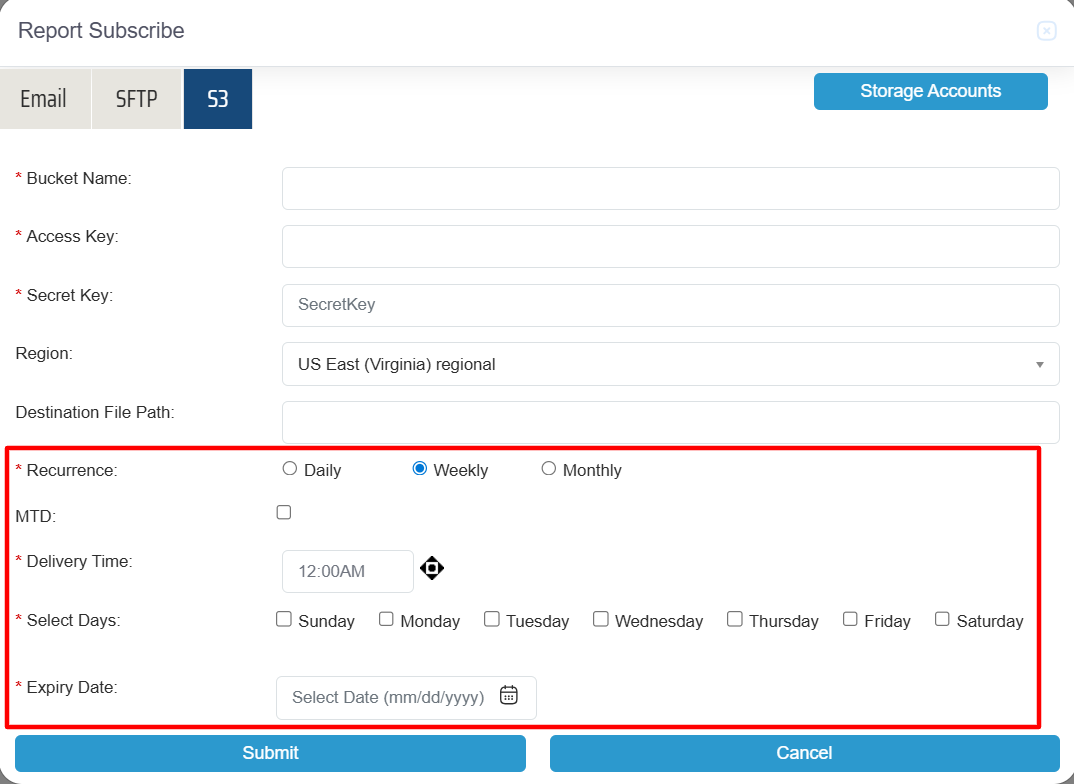Open the time picker icon beside Delivery Time
1074x784 pixels.
coord(432,568)
